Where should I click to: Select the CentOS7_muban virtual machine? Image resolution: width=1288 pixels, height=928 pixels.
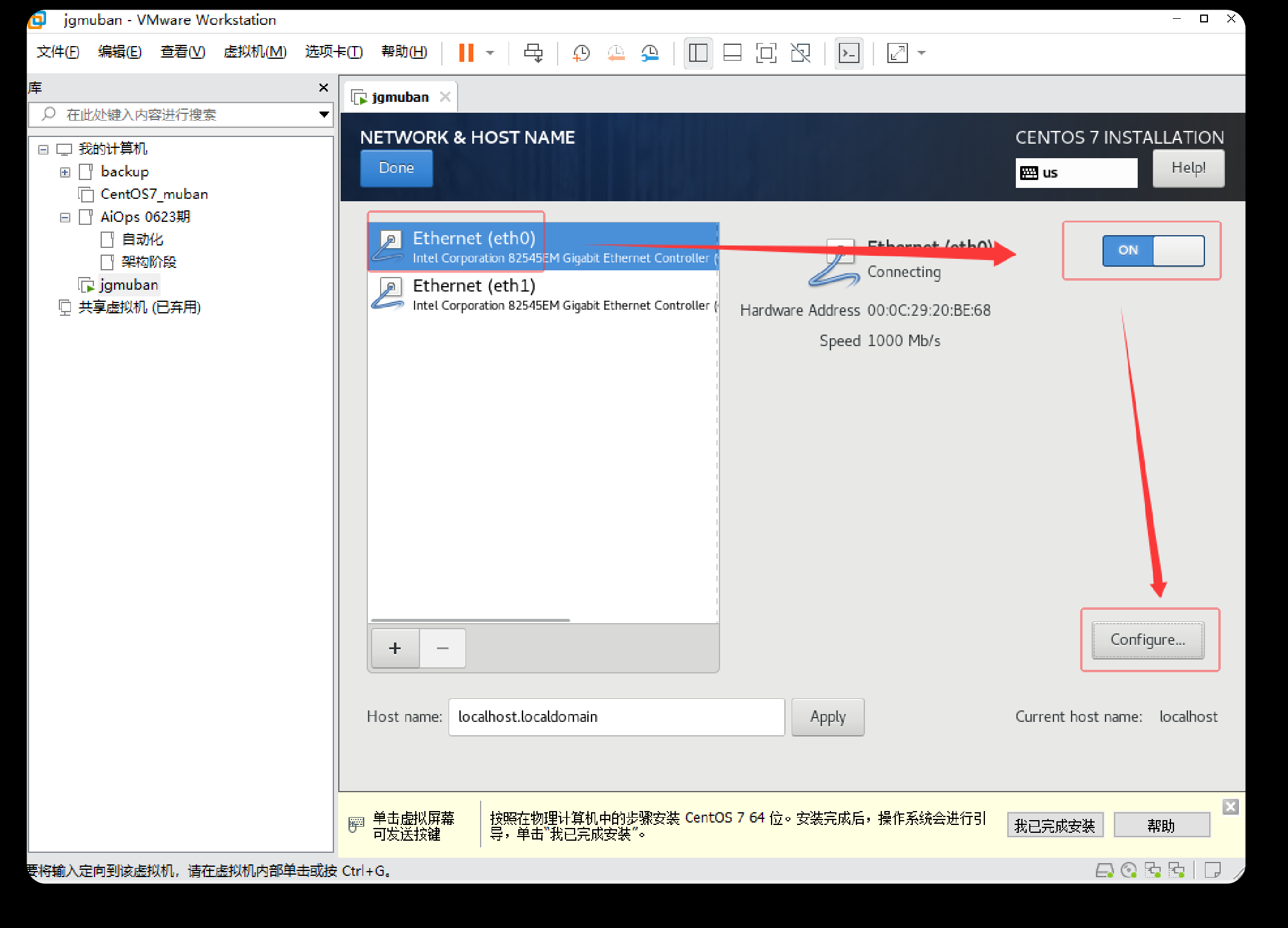tap(154, 195)
